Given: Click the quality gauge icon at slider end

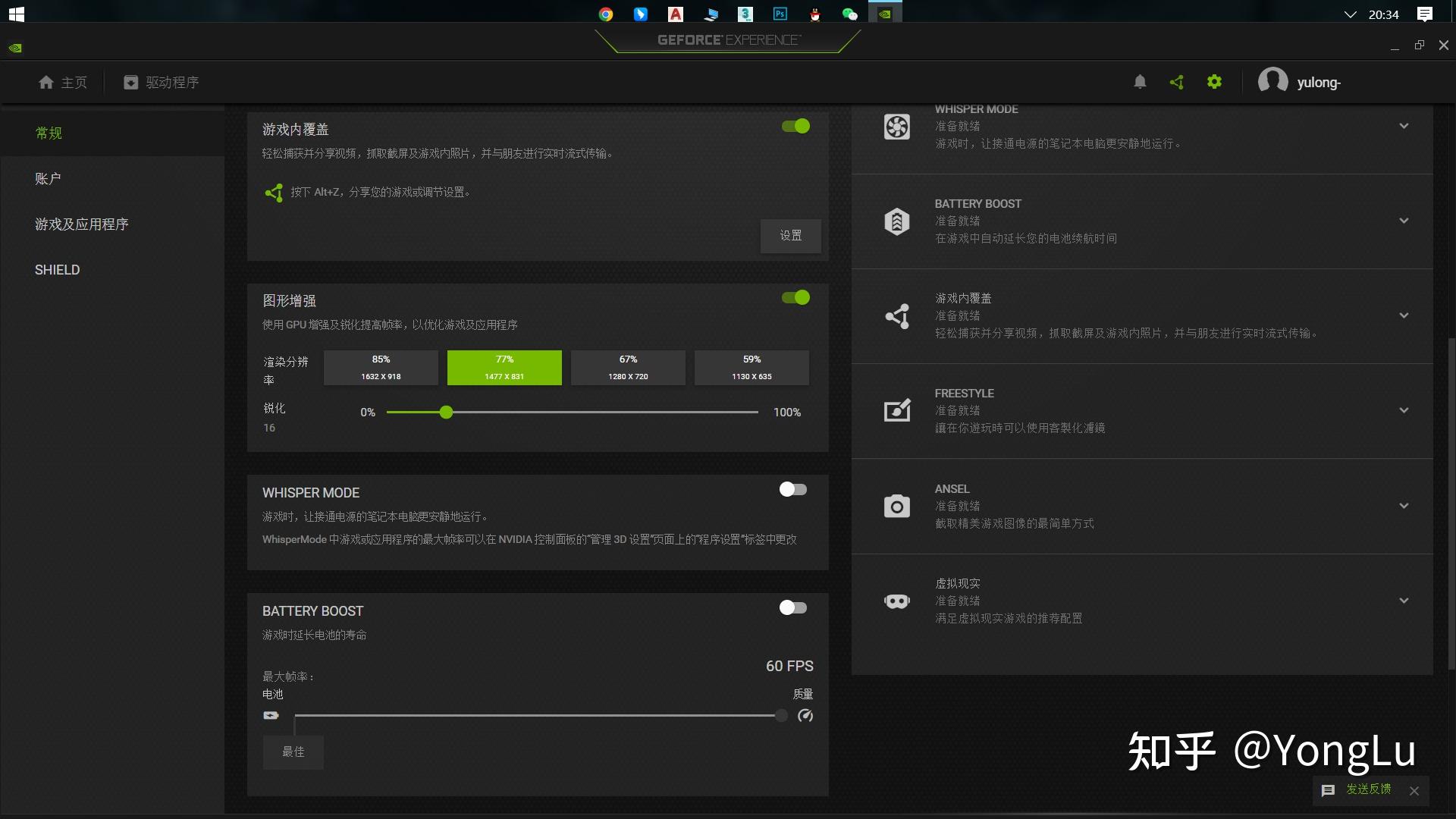Looking at the screenshot, I should tap(805, 715).
